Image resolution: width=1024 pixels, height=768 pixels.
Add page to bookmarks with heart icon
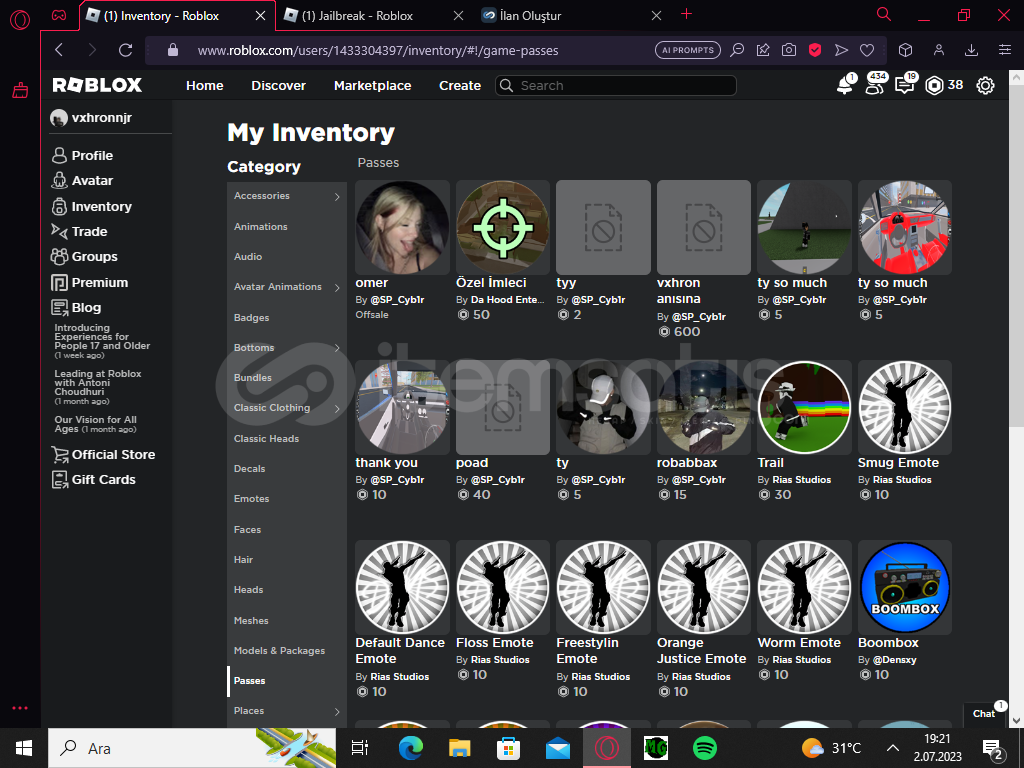pos(867,50)
